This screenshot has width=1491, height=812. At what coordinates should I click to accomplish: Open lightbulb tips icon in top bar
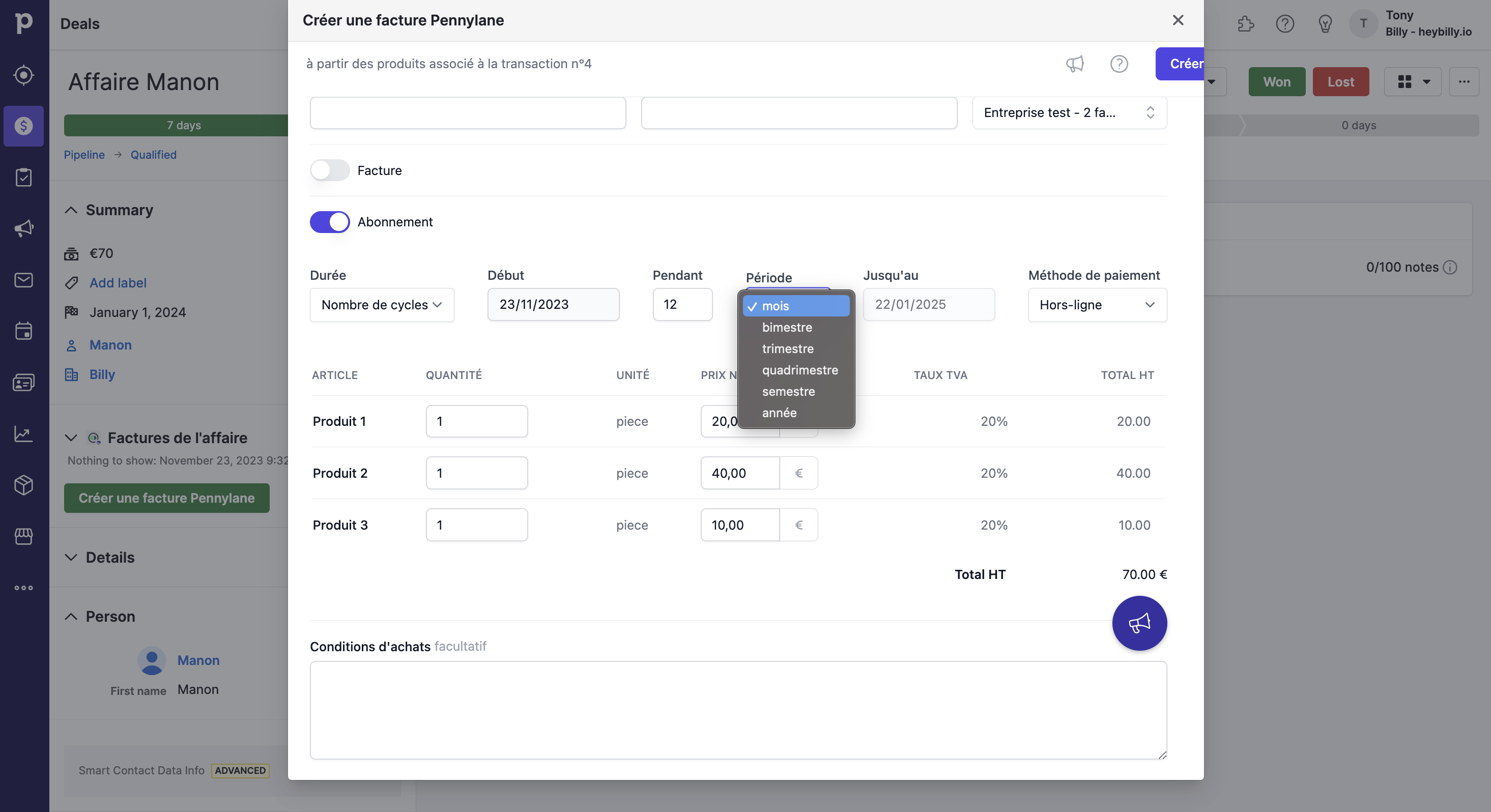tap(1325, 24)
